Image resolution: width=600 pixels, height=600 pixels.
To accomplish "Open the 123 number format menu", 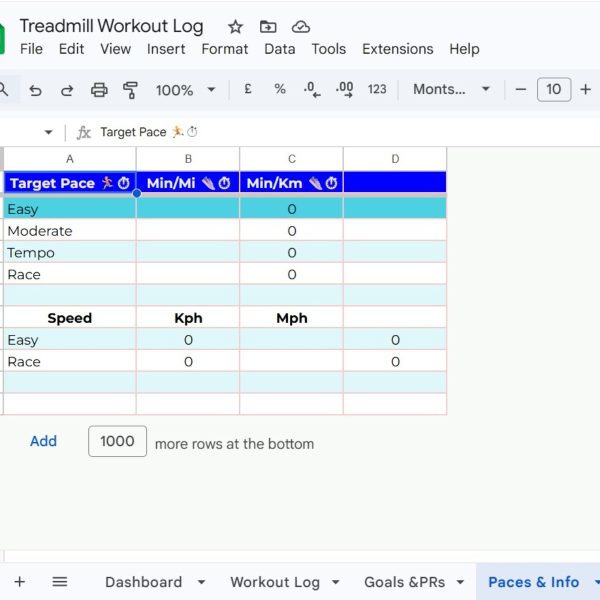I will pyautogui.click(x=377, y=89).
